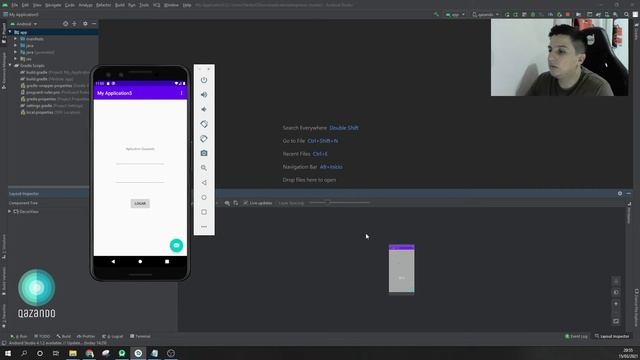Open the Help menu
Screen dimensions: 640x360
pyautogui.click(x=187, y=5)
